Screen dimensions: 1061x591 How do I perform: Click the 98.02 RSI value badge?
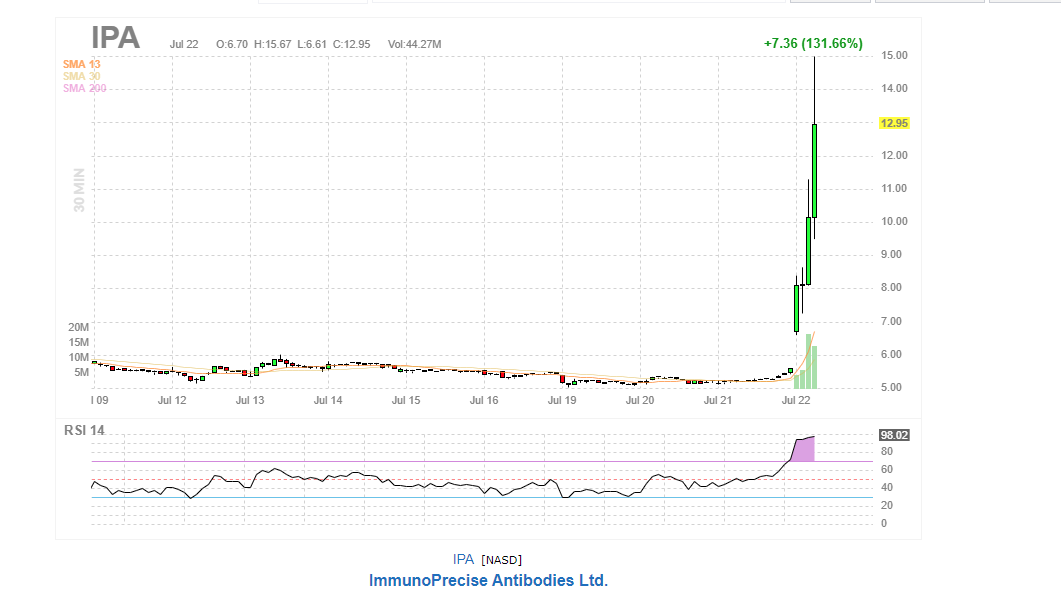pyautogui.click(x=893, y=435)
